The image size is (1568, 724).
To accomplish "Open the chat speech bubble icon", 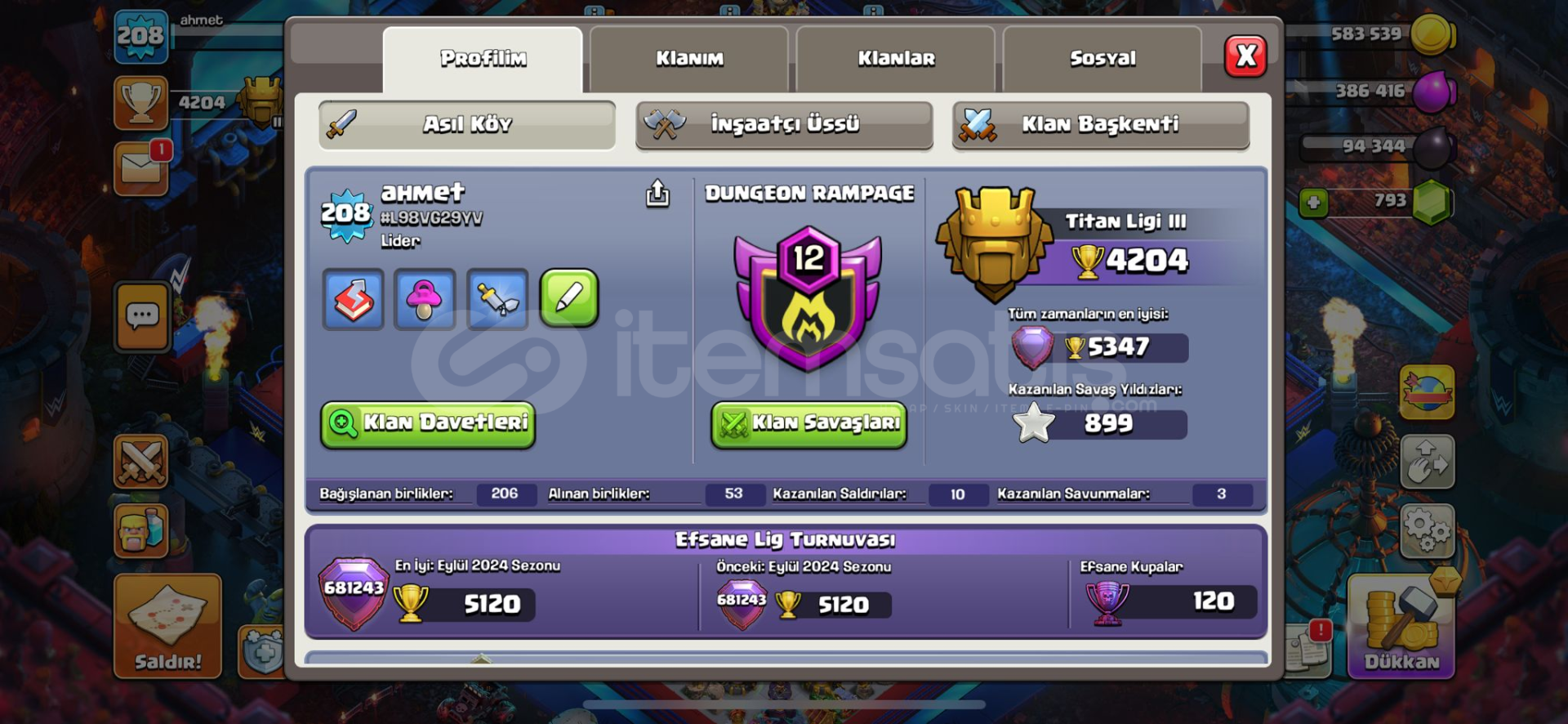I will pos(142,316).
